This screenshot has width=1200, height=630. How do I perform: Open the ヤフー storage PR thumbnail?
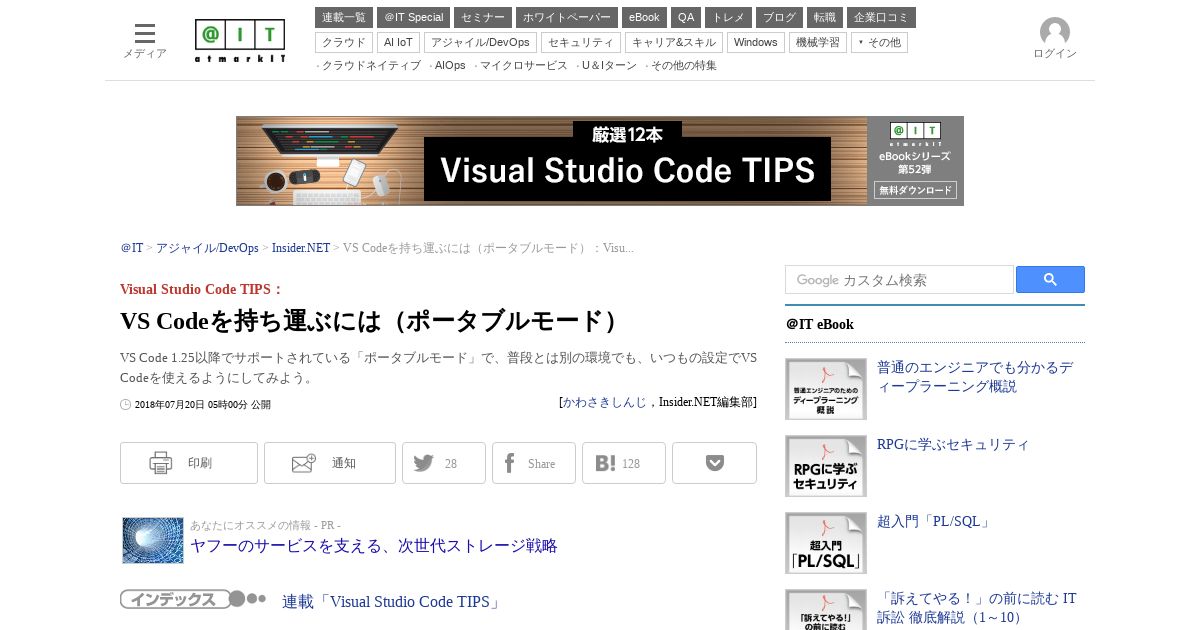tap(153, 540)
